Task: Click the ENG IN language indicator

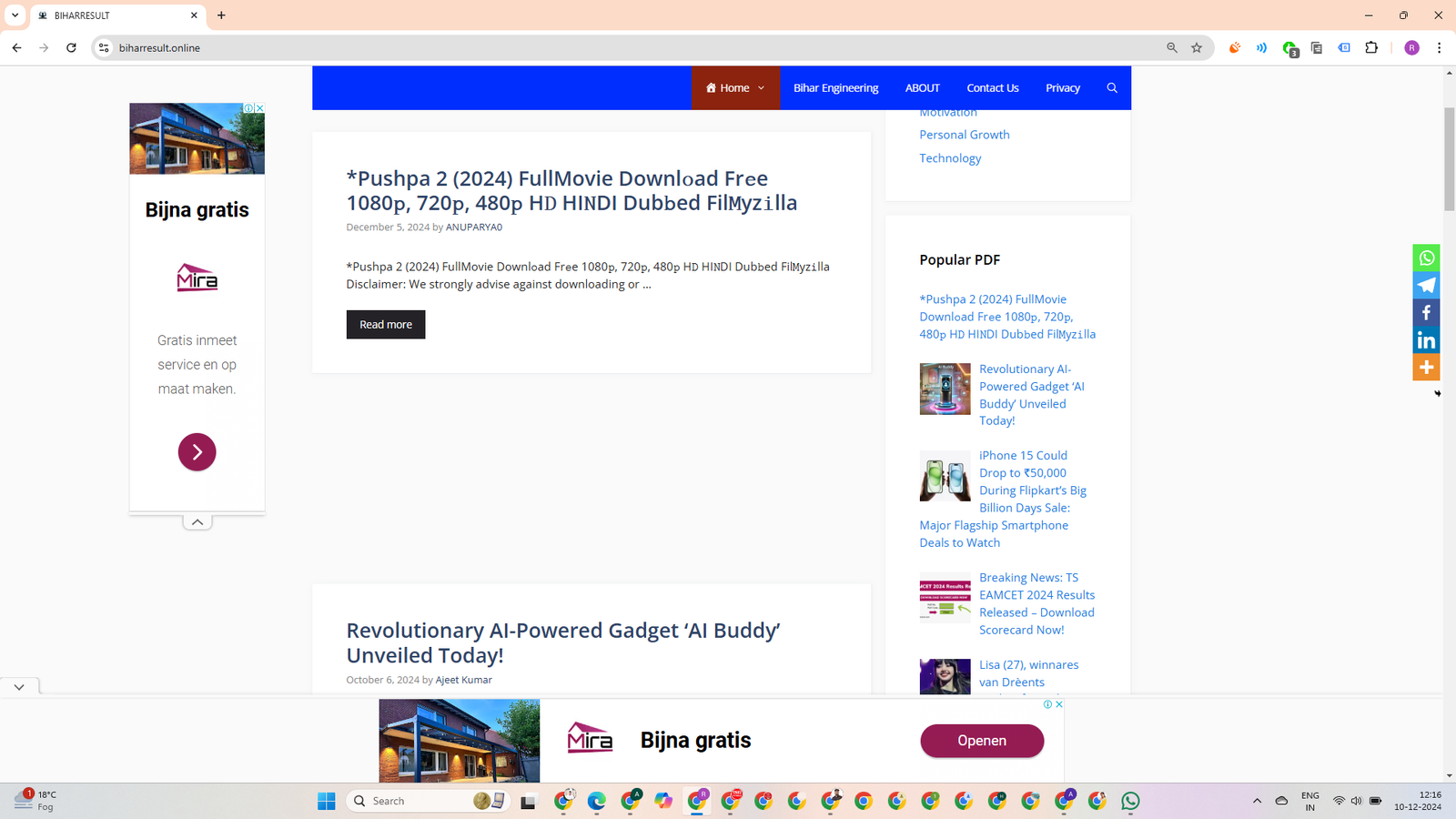Action: pyautogui.click(x=1309, y=801)
